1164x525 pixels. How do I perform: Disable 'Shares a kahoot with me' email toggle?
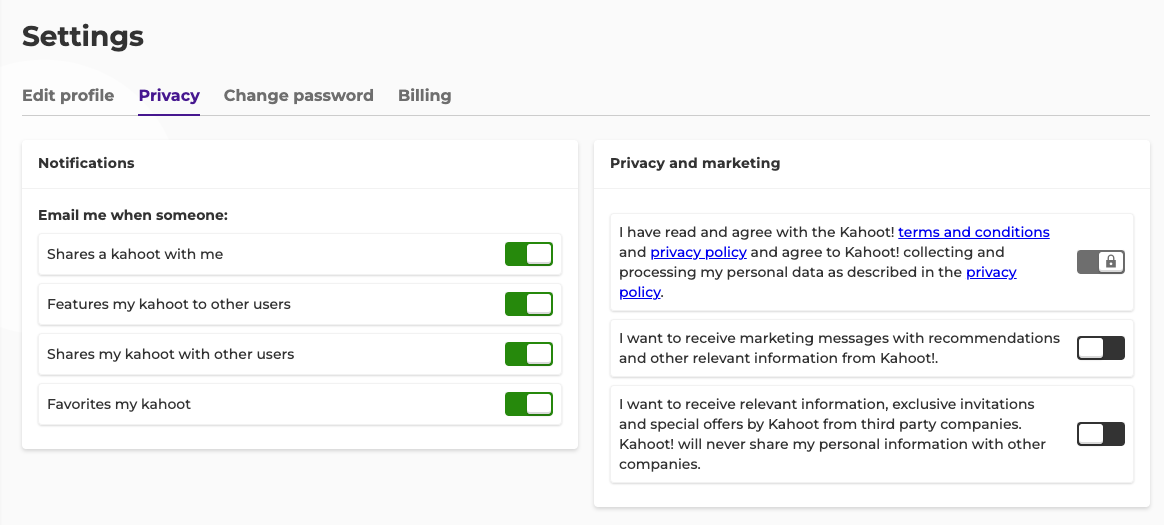[528, 254]
